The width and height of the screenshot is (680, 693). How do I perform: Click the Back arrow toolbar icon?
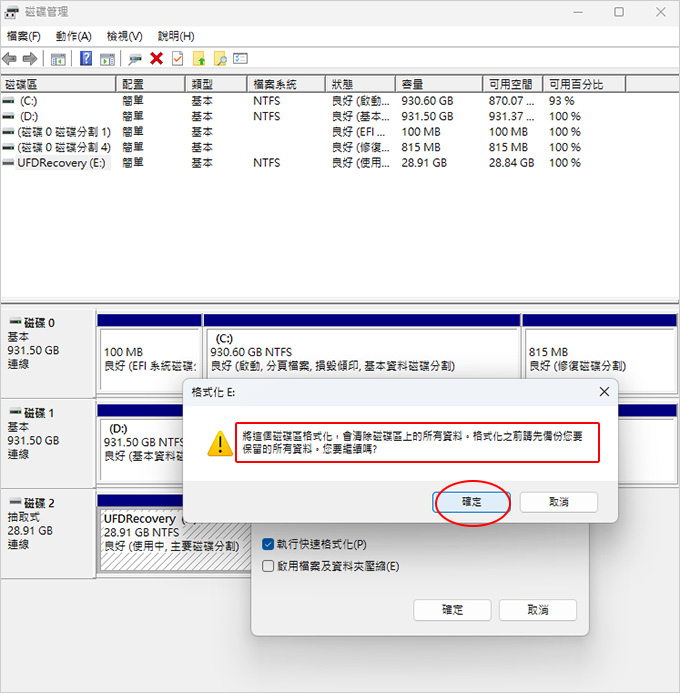pyautogui.click(x=9, y=59)
